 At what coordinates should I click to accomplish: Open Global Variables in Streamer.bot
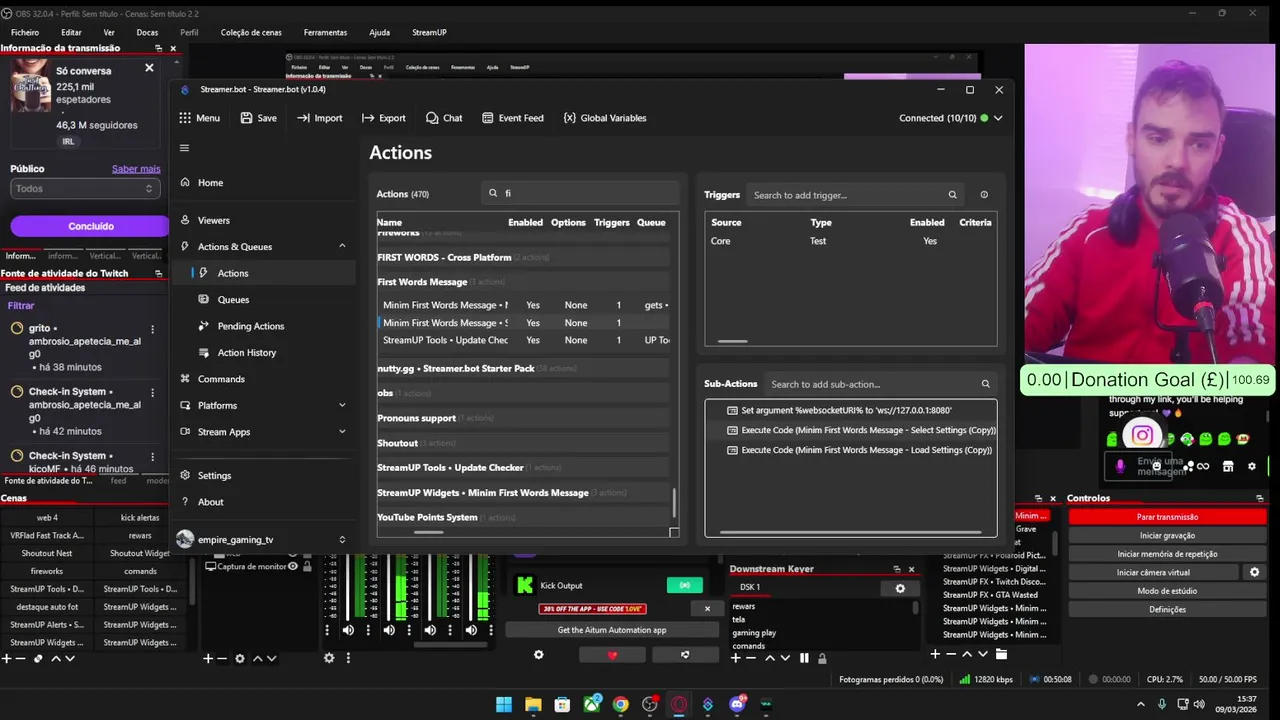tap(605, 118)
